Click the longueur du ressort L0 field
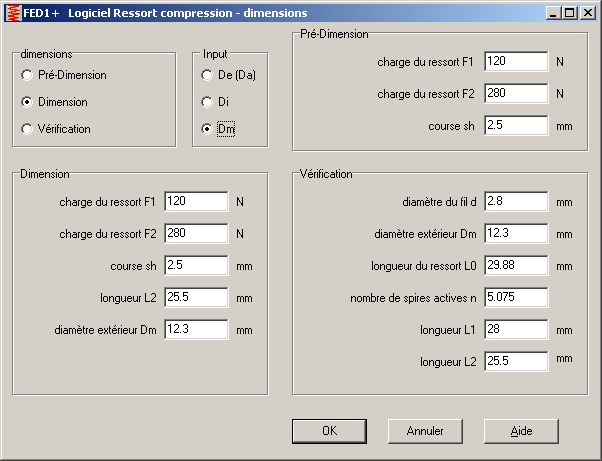This screenshot has height=461, width=602. click(516, 266)
